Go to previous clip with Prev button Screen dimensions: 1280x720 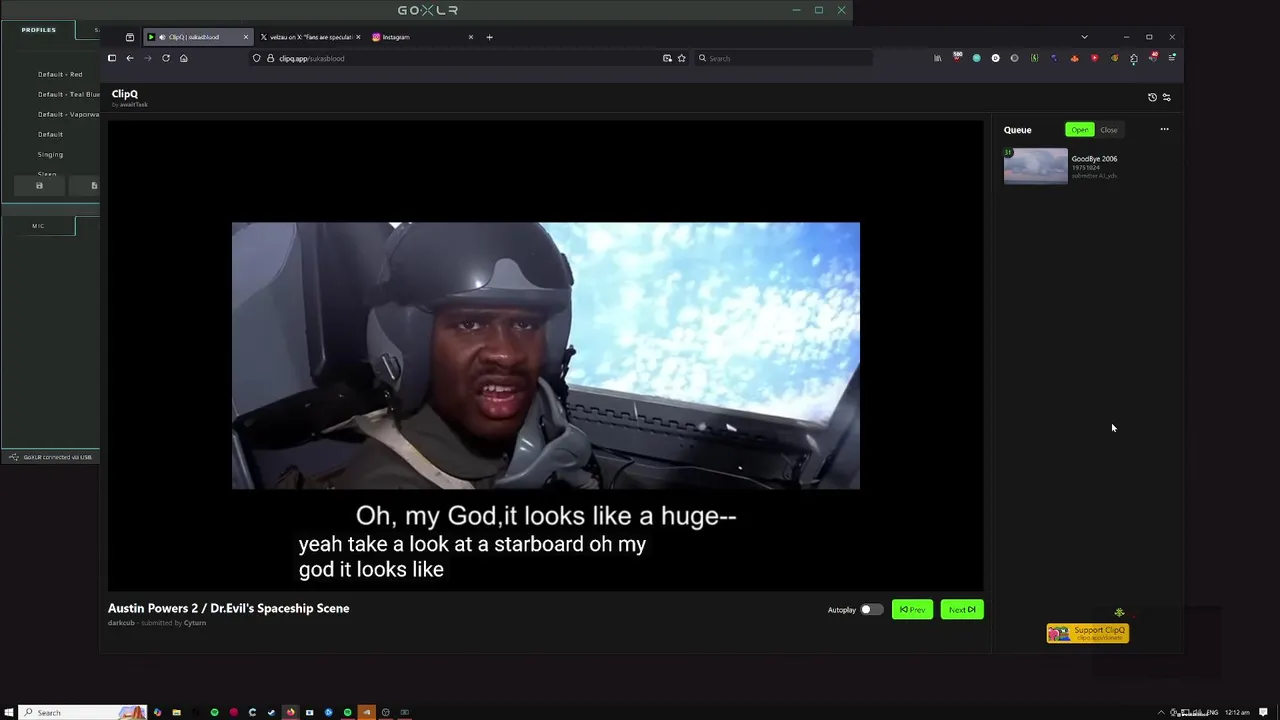pyautogui.click(x=912, y=609)
